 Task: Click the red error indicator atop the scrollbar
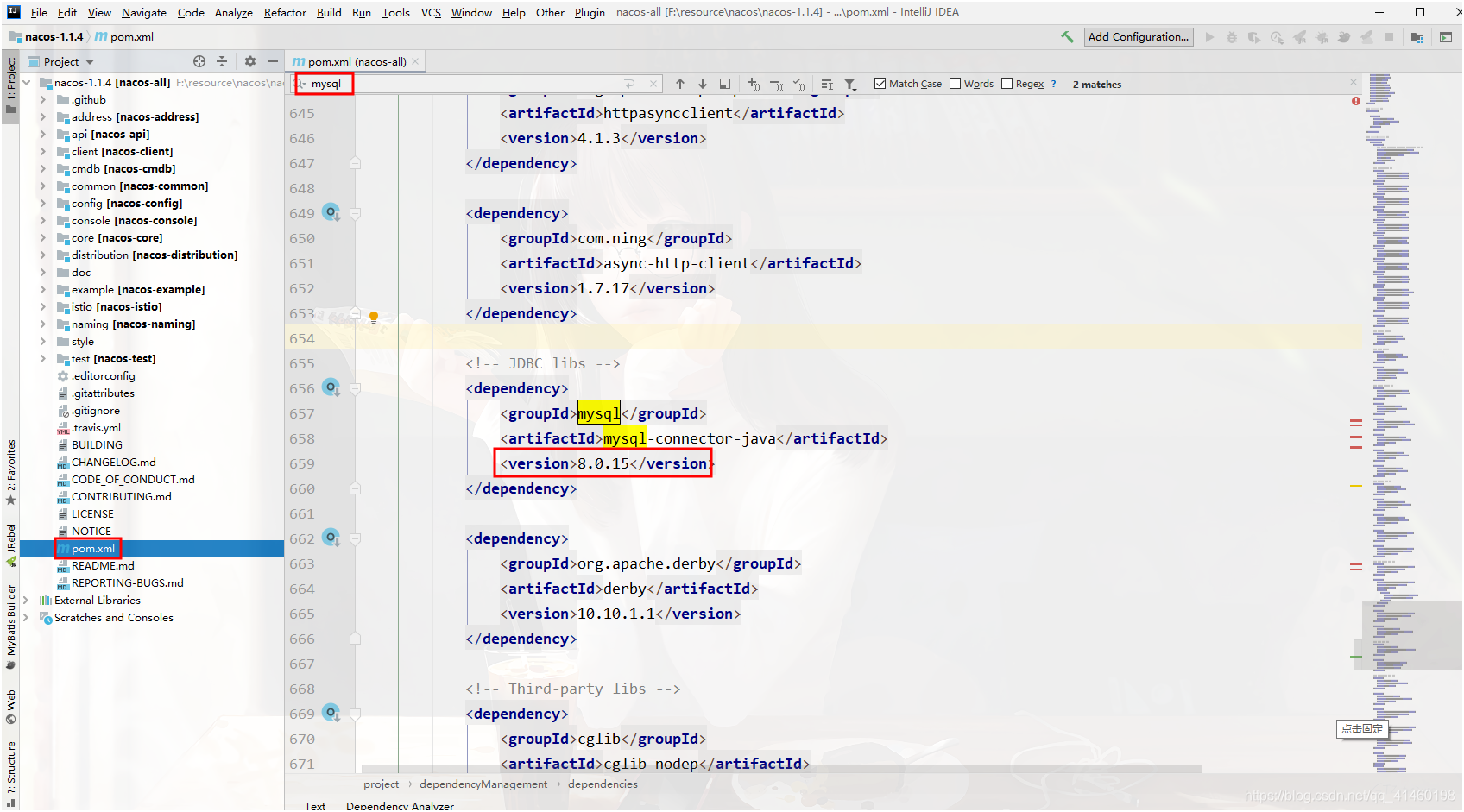pos(1356,101)
